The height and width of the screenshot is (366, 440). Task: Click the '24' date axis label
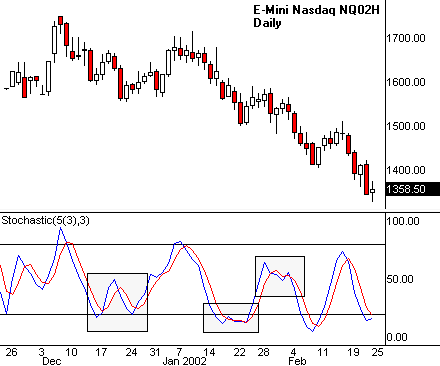[131, 352]
